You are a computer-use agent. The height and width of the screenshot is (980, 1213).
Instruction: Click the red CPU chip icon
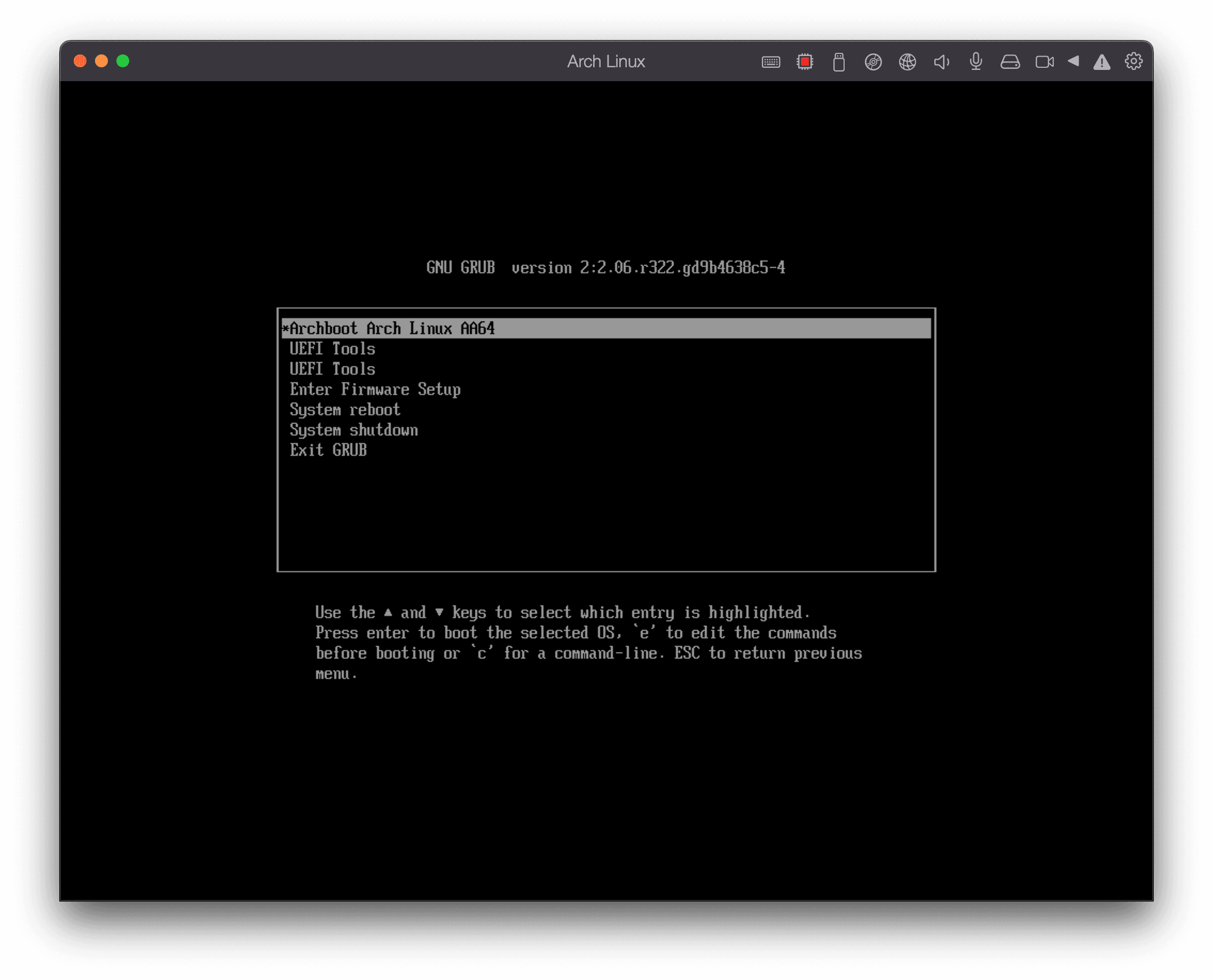(x=805, y=61)
